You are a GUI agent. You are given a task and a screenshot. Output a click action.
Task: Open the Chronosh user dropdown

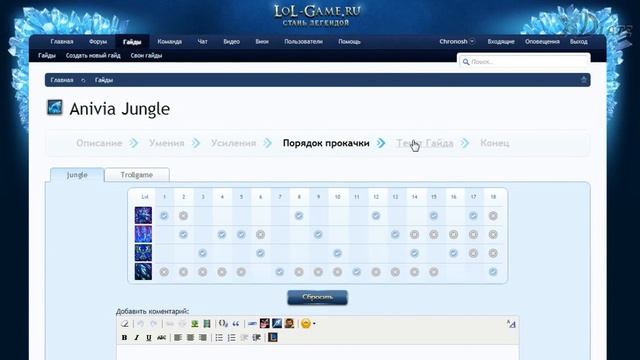457,41
